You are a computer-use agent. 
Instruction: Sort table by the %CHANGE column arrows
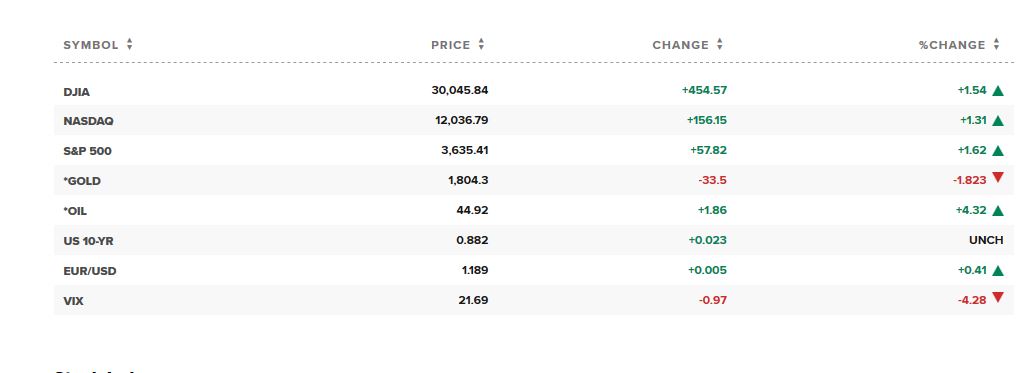pos(997,44)
